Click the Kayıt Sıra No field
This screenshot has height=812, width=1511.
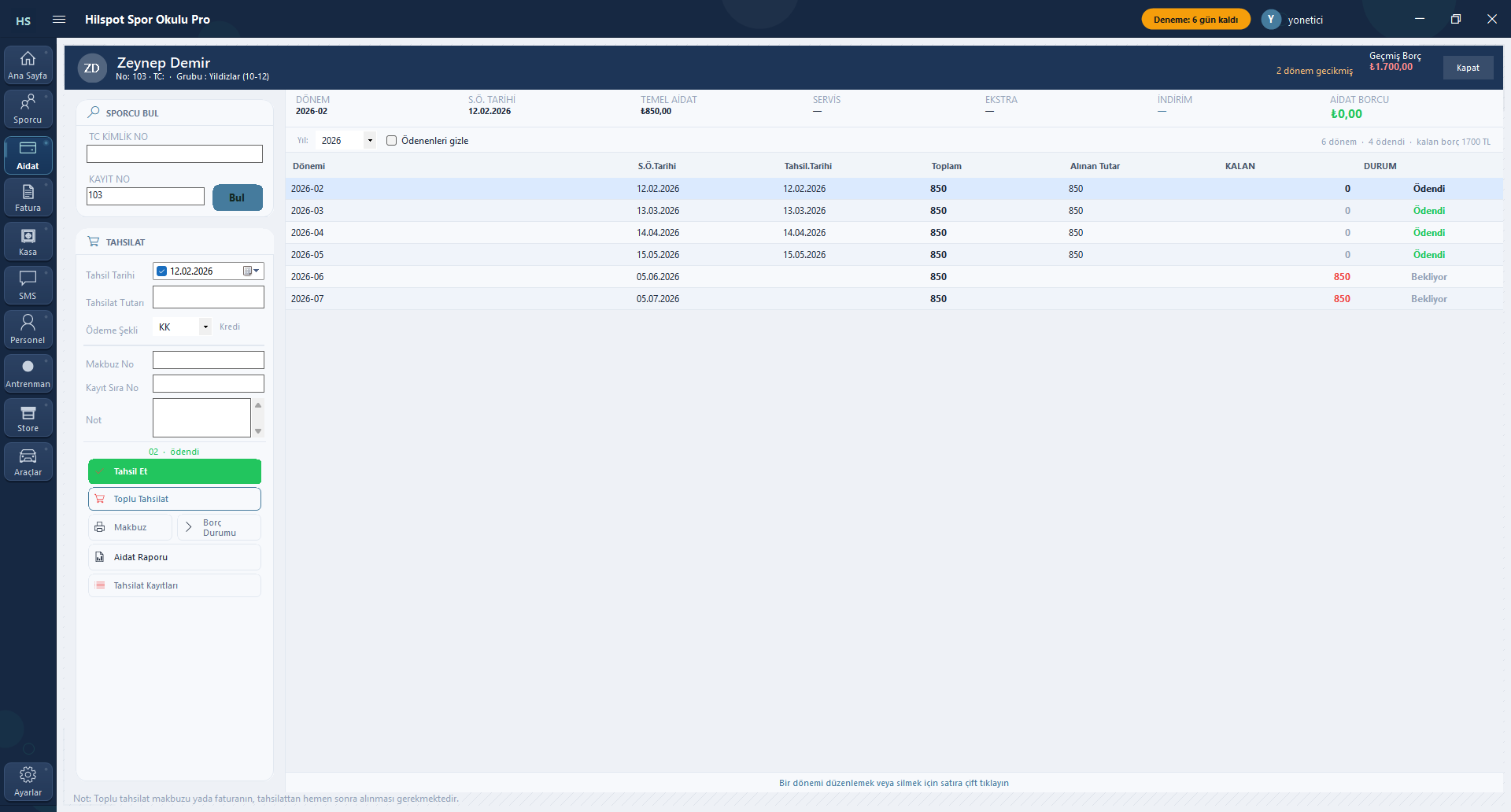[x=209, y=384]
